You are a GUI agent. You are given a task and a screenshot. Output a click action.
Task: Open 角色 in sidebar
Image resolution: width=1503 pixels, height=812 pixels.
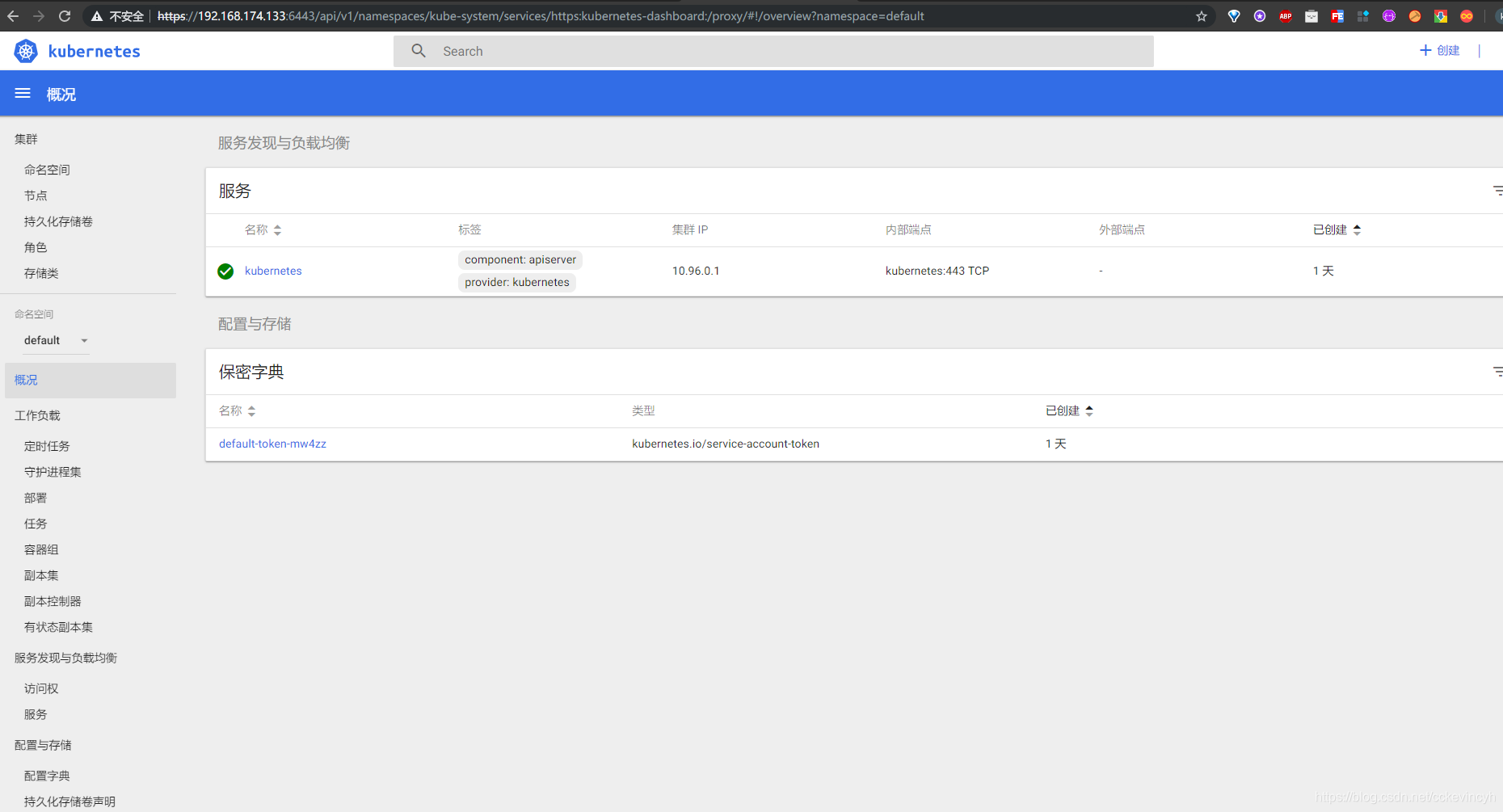click(36, 247)
